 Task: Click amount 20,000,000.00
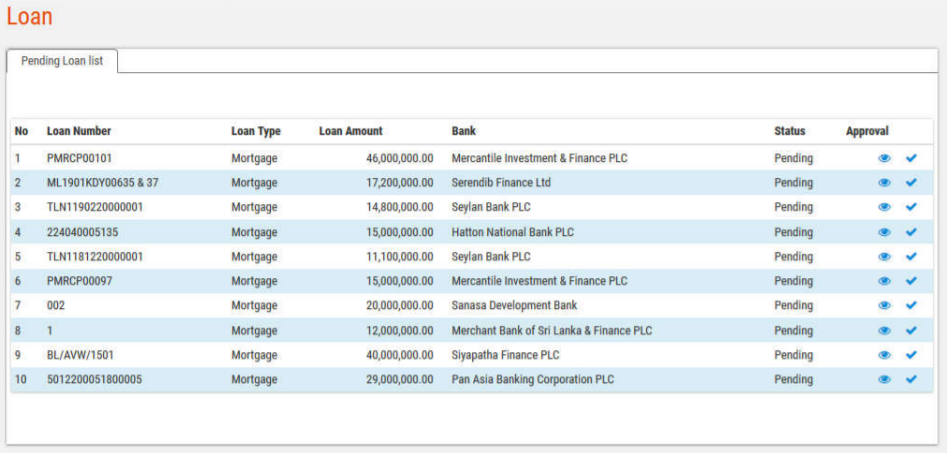coord(400,305)
